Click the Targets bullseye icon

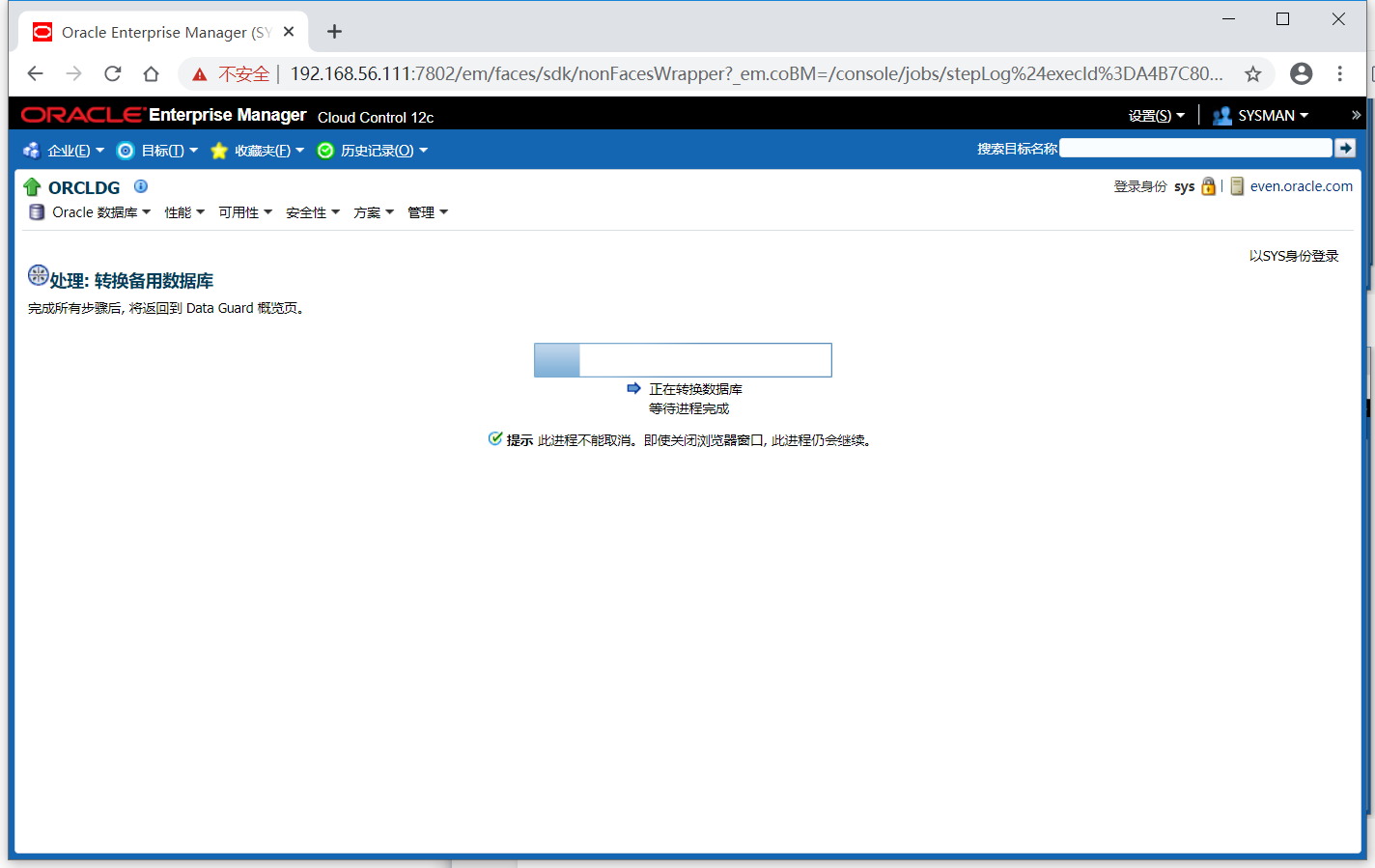(126, 151)
